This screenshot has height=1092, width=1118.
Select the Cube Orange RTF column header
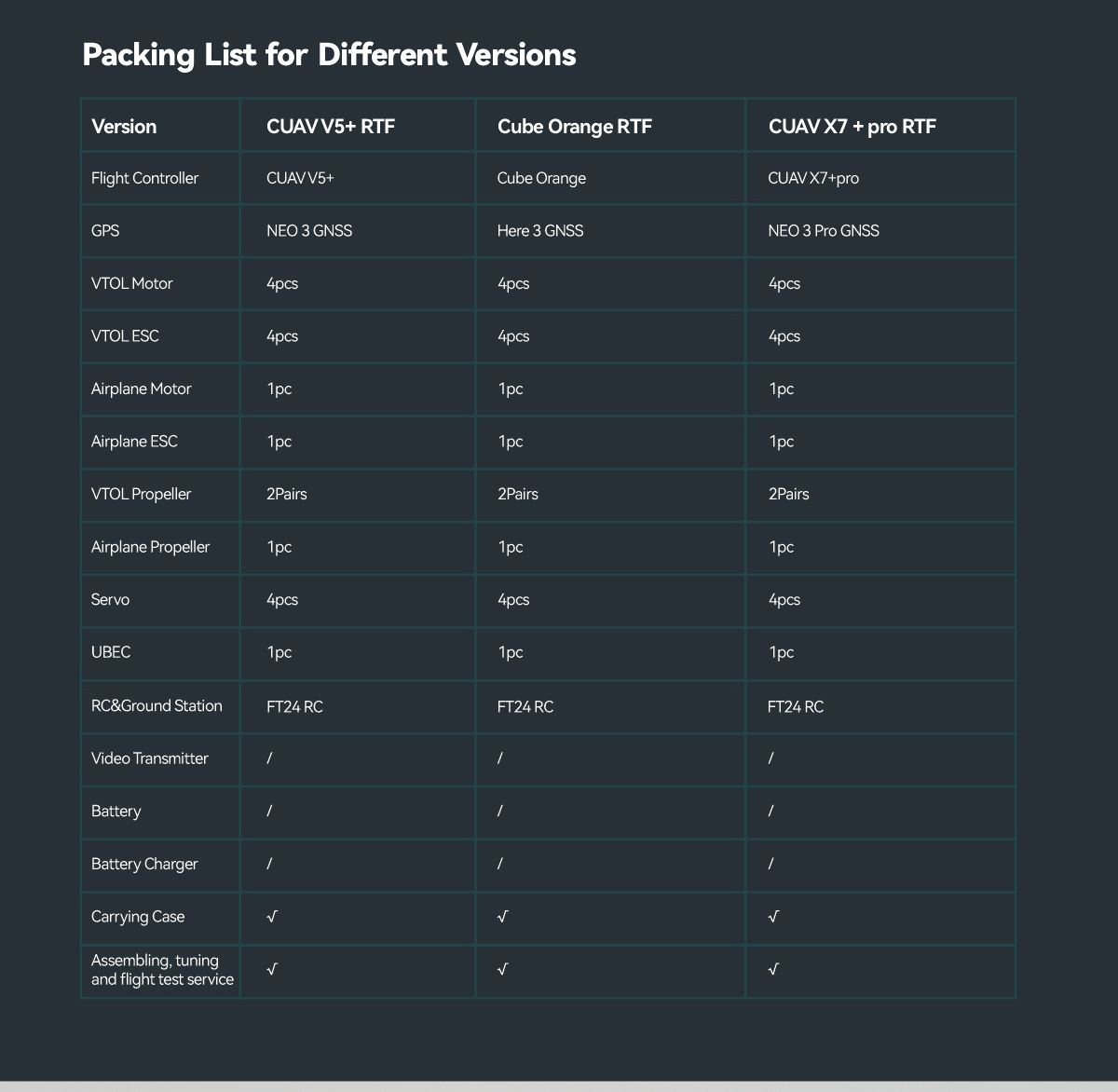click(574, 127)
